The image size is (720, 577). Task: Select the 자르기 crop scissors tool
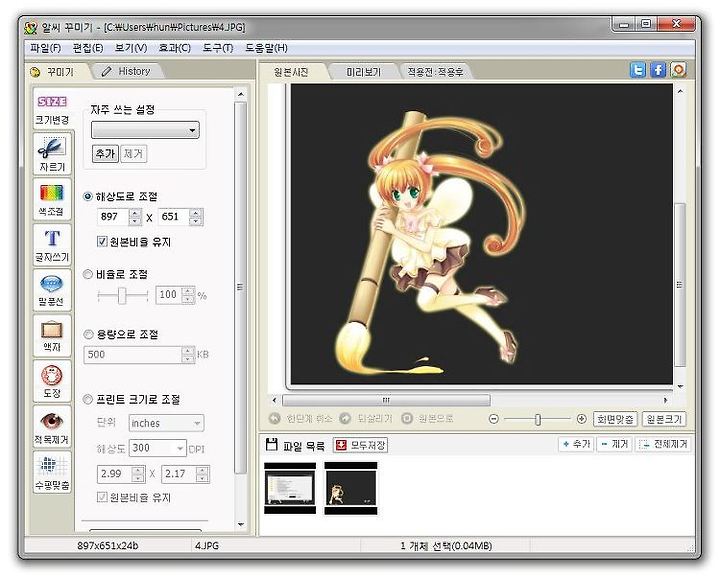(x=52, y=154)
